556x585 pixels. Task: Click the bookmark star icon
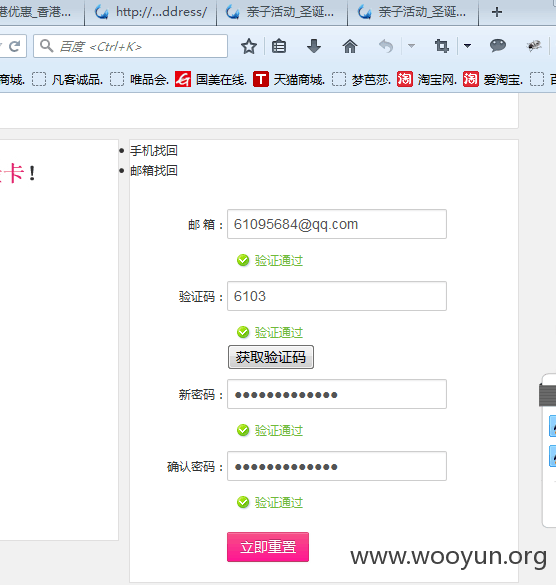pyautogui.click(x=249, y=46)
